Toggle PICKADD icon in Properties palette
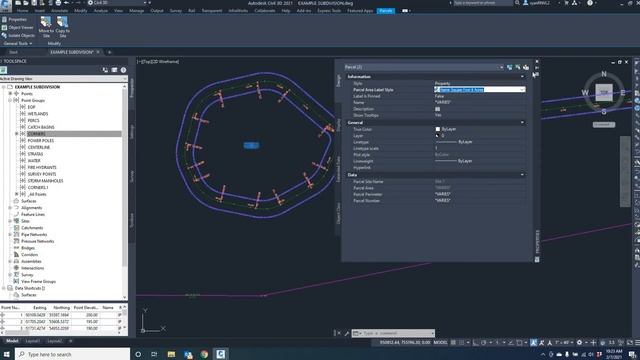640x360 pixels. pyautogui.click(x=509, y=67)
